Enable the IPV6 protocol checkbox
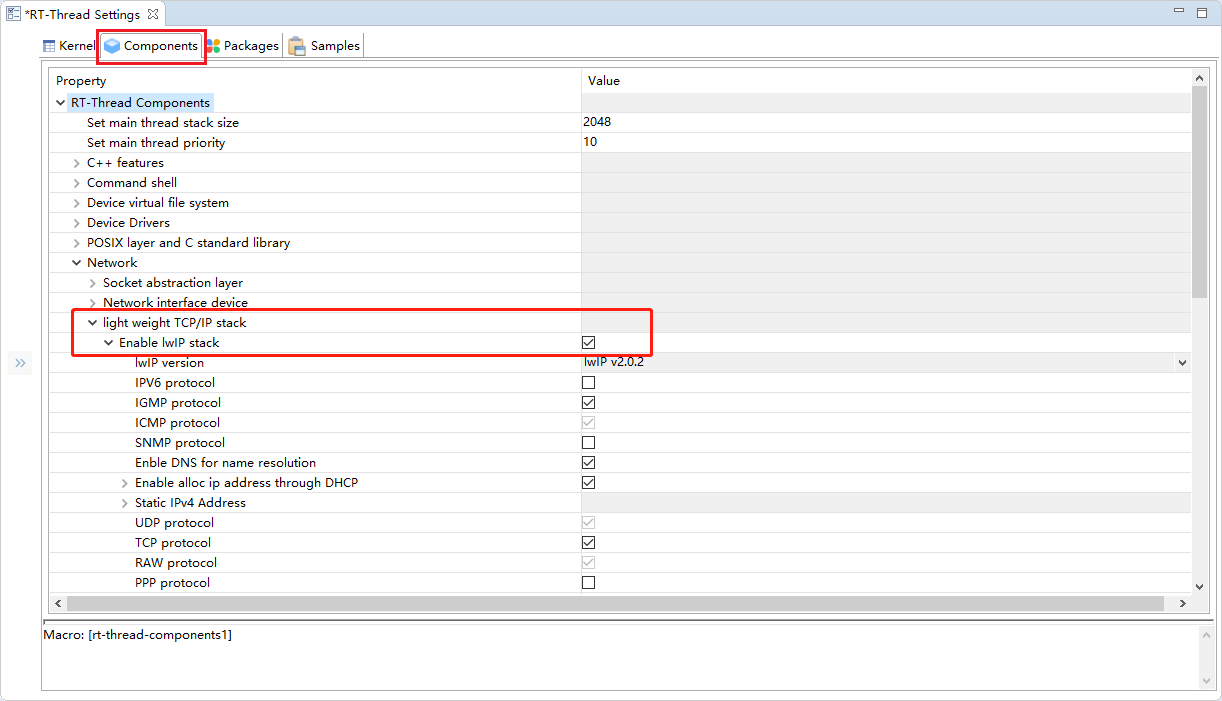The height and width of the screenshot is (701, 1222). [x=588, y=383]
